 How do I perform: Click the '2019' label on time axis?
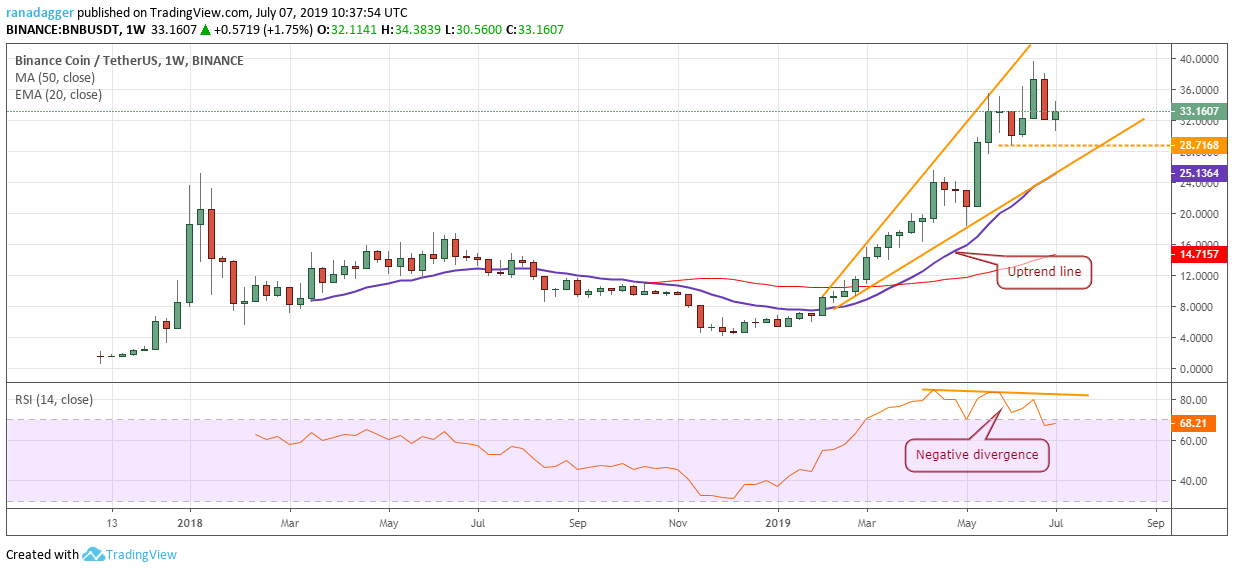point(778,523)
